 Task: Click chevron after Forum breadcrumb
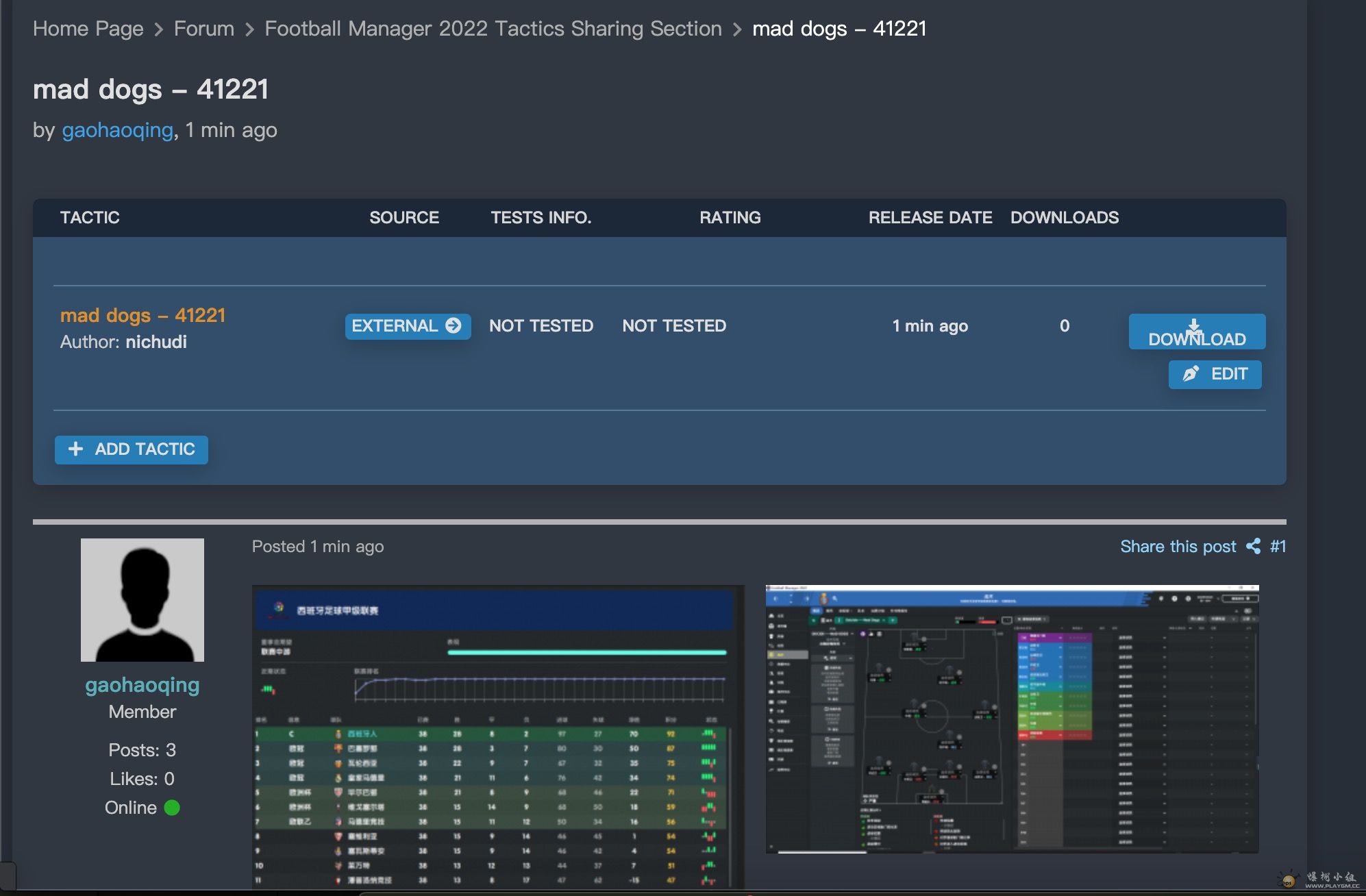coord(249,29)
